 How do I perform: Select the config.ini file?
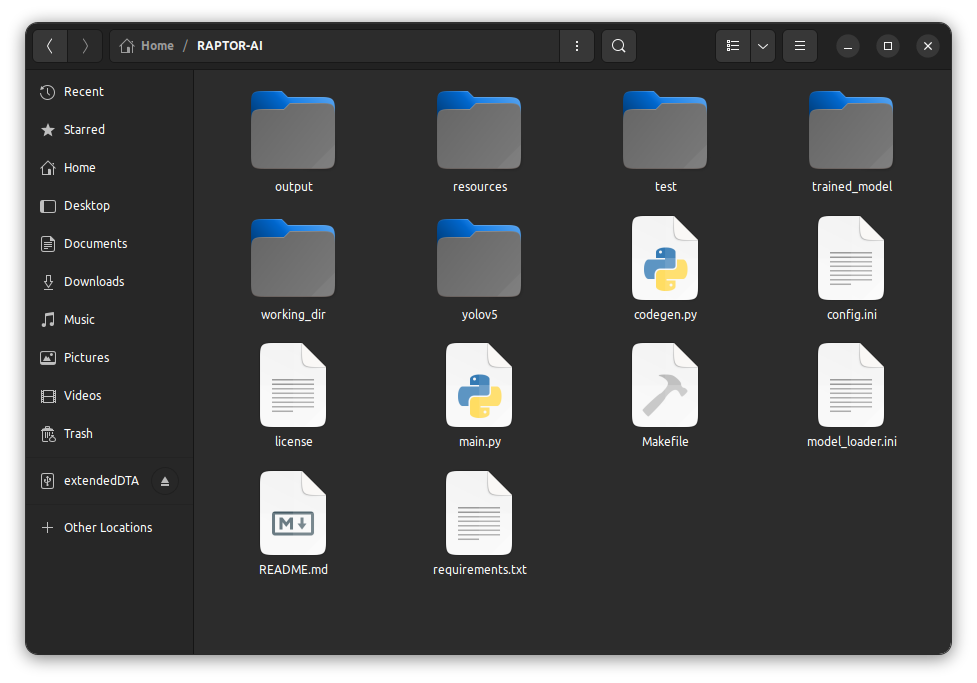click(851, 258)
